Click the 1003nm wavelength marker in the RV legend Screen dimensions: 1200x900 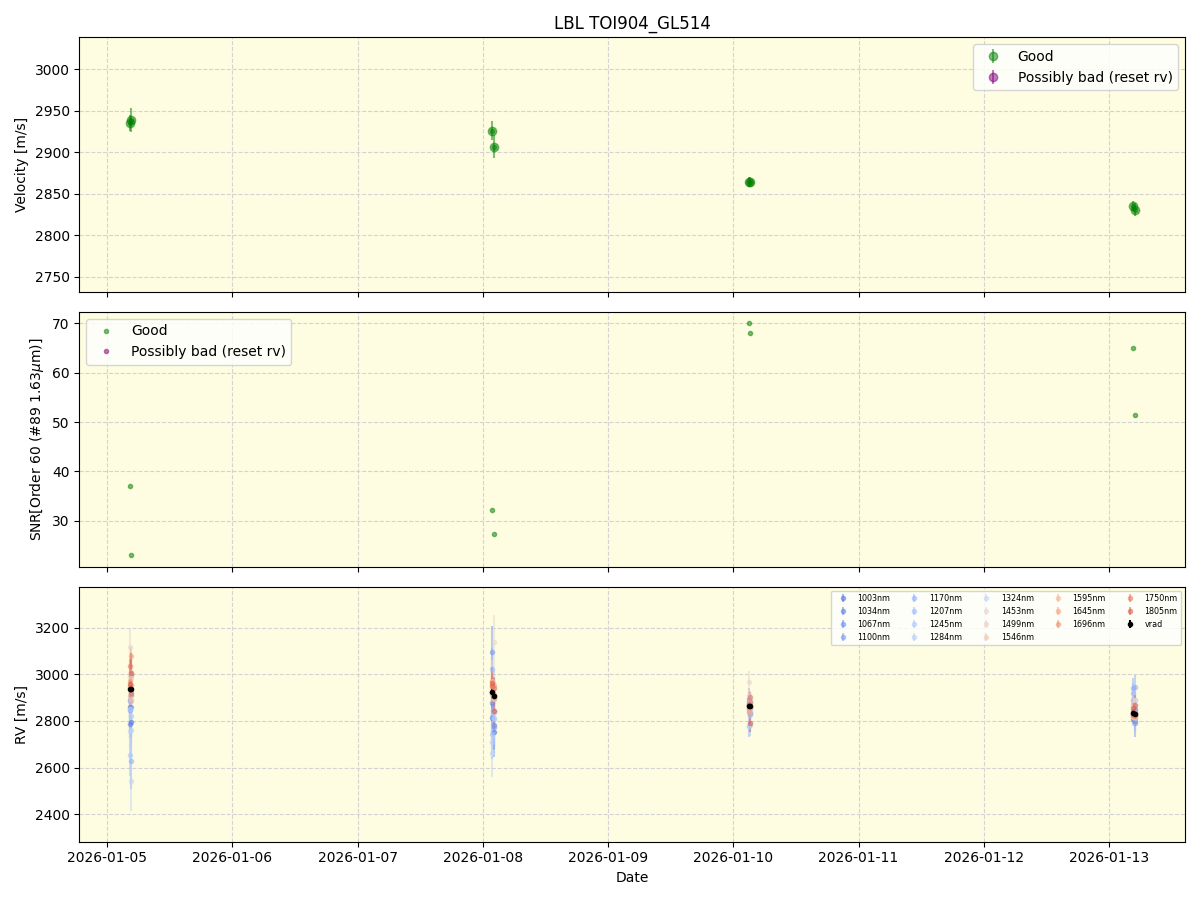[843, 599]
